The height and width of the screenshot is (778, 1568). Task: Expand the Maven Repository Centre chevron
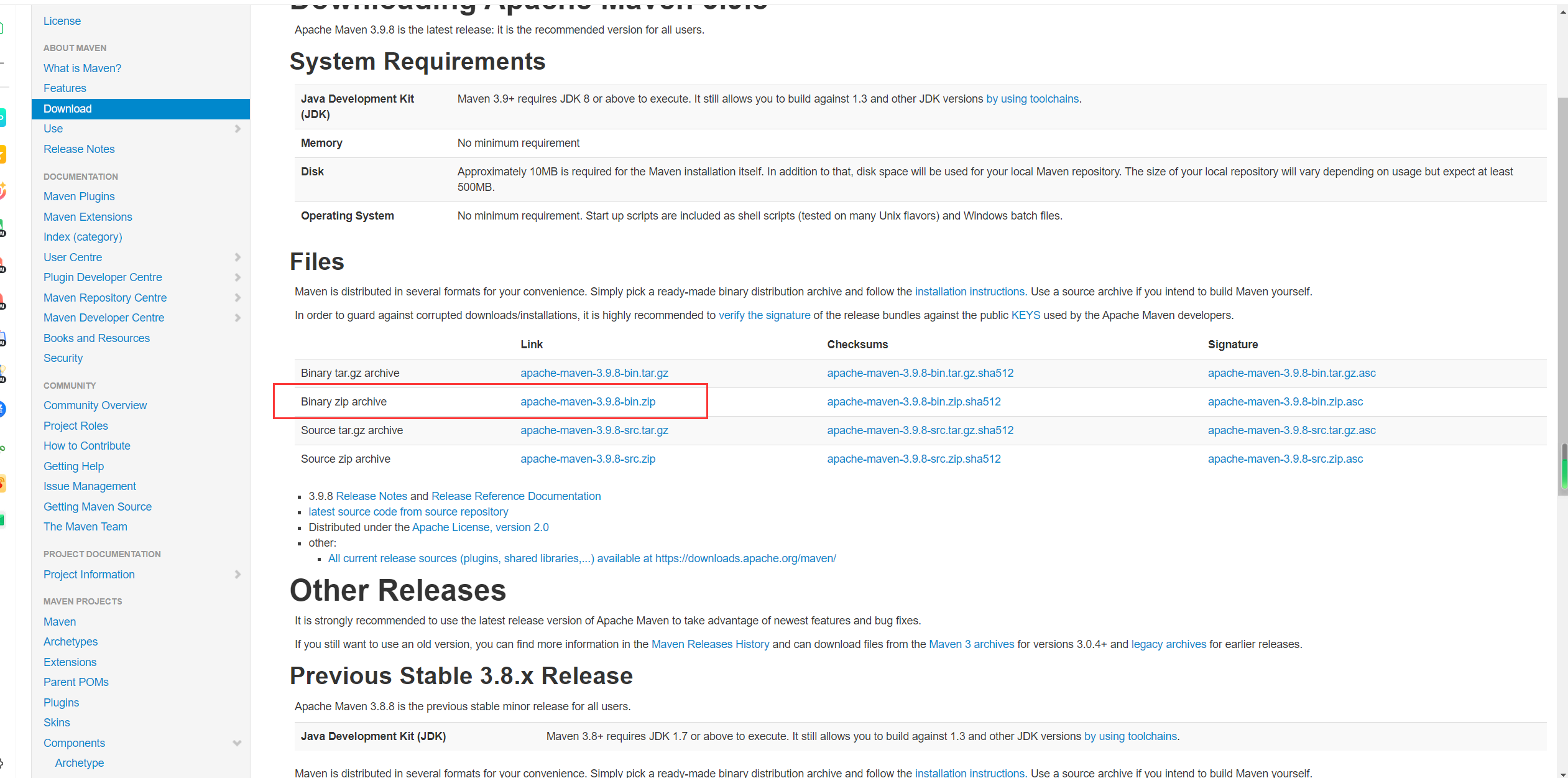(x=237, y=298)
